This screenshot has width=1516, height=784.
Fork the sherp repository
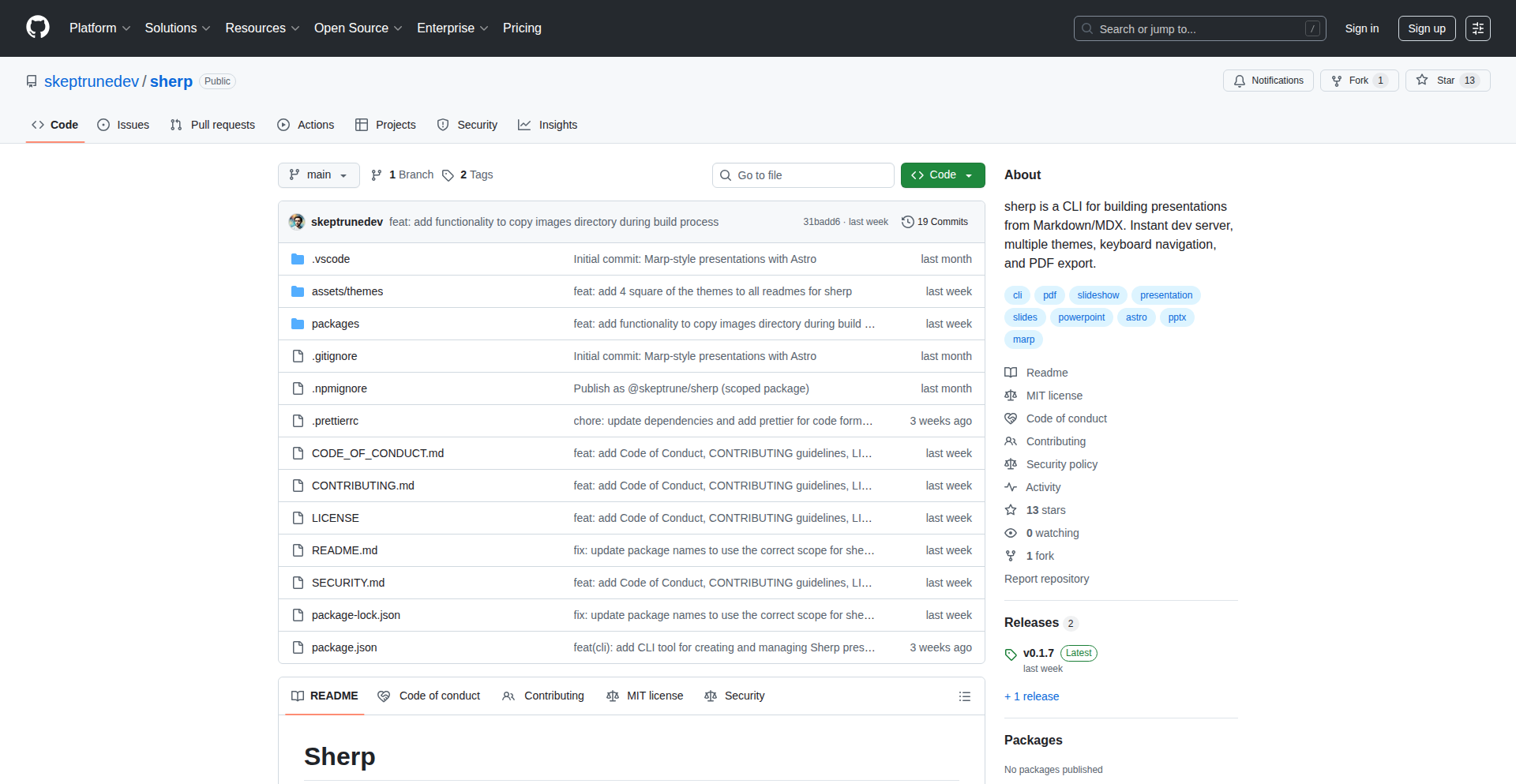pyautogui.click(x=1358, y=81)
